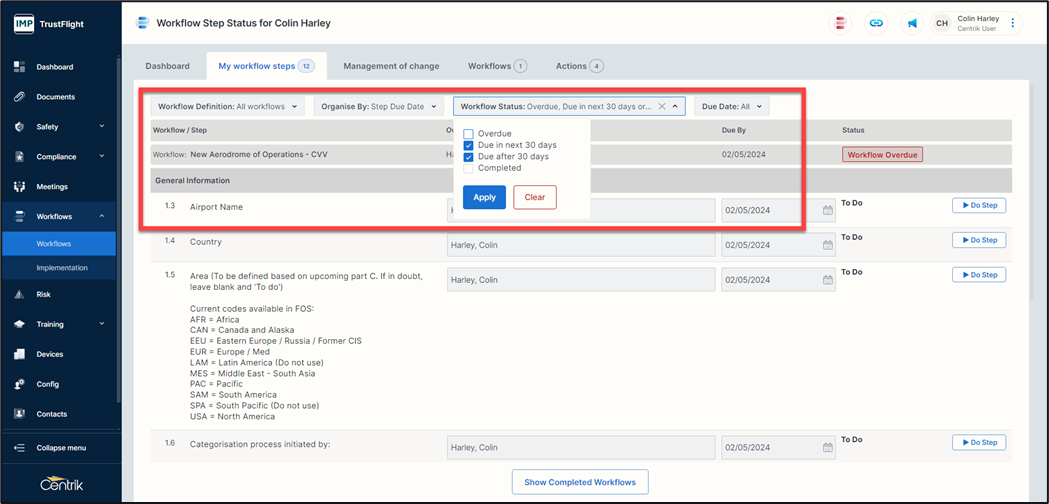Screen dimensions: 1049x504
Task: Click the link icon in header
Action: (876, 23)
